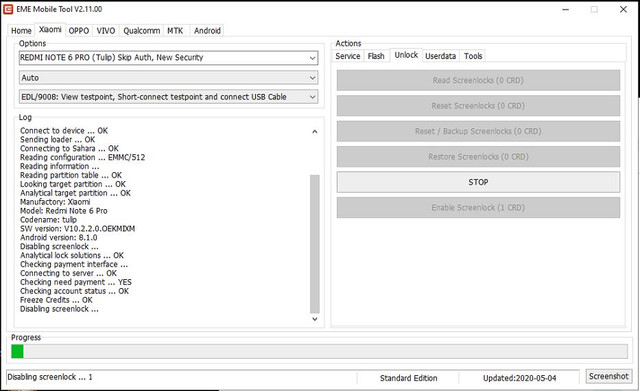Click the log scrollbar down arrow
The height and width of the screenshot is (391, 640).
point(315,319)
